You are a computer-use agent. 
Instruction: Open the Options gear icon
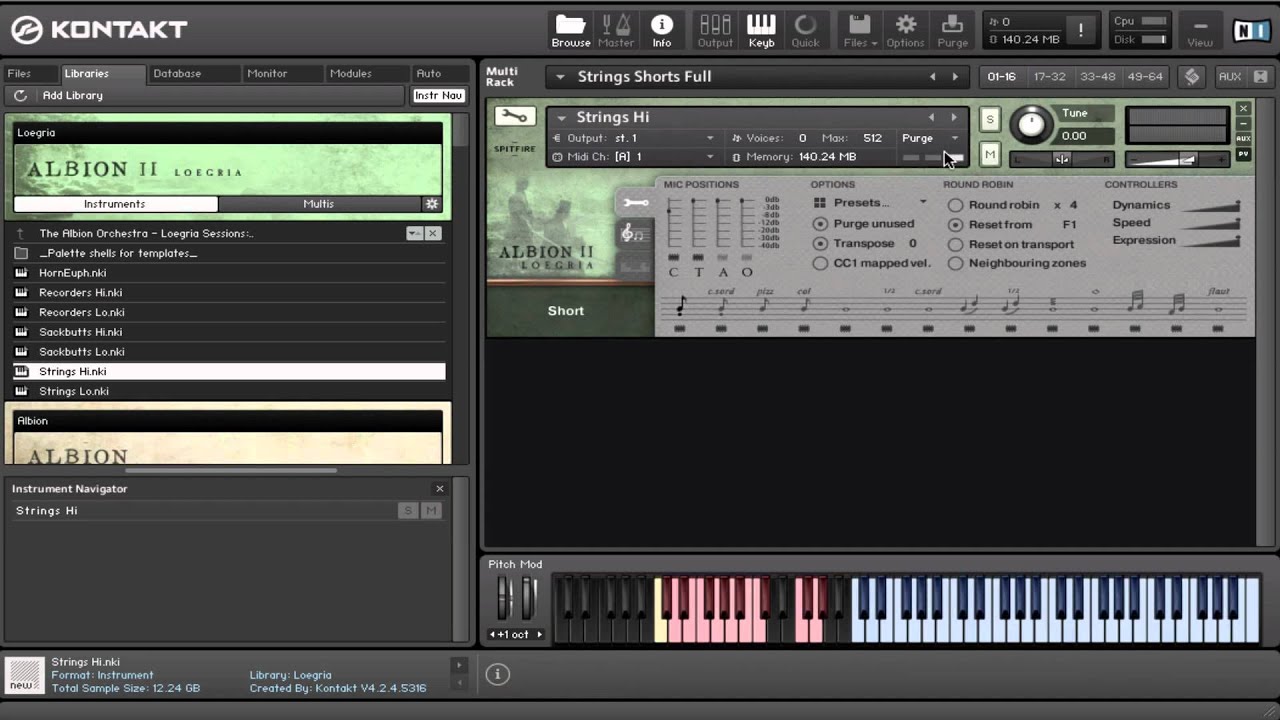905,30
